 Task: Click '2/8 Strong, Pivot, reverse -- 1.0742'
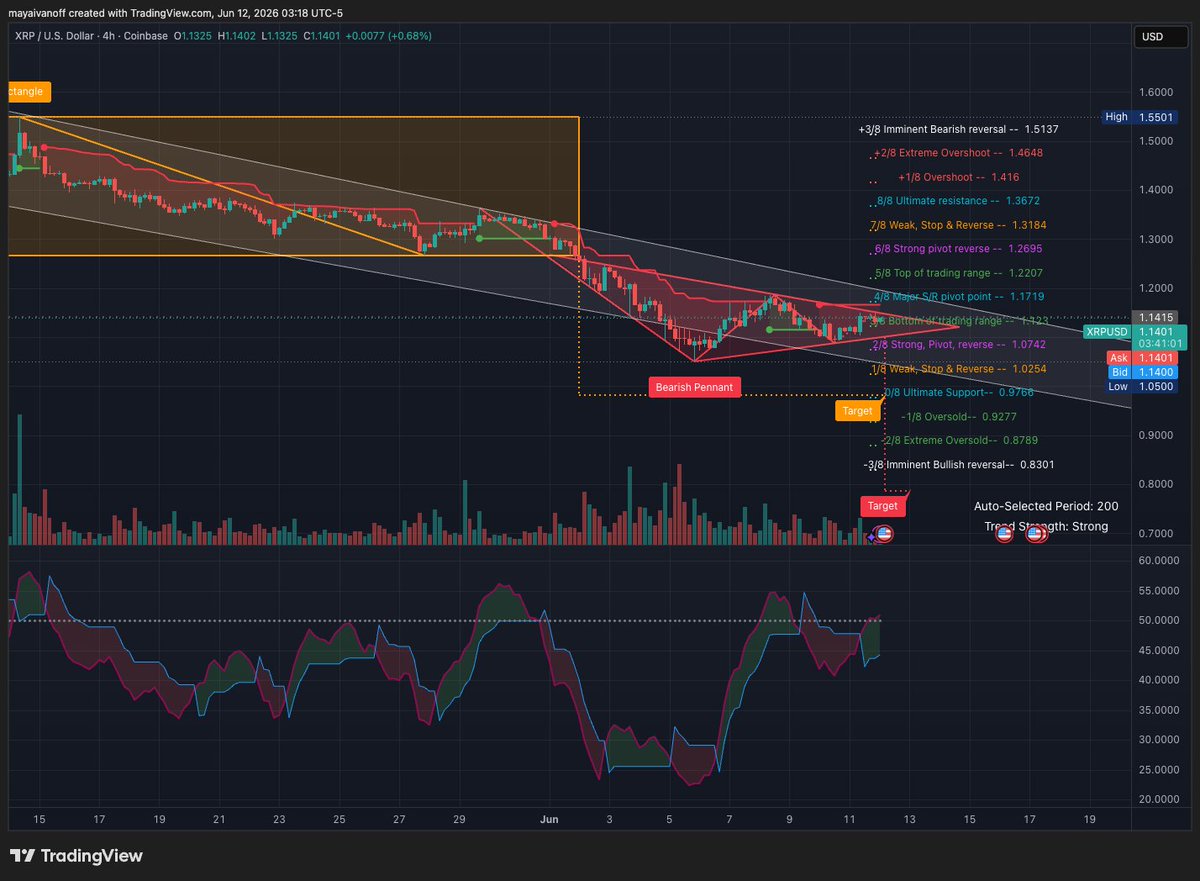(x=958, y=344)
